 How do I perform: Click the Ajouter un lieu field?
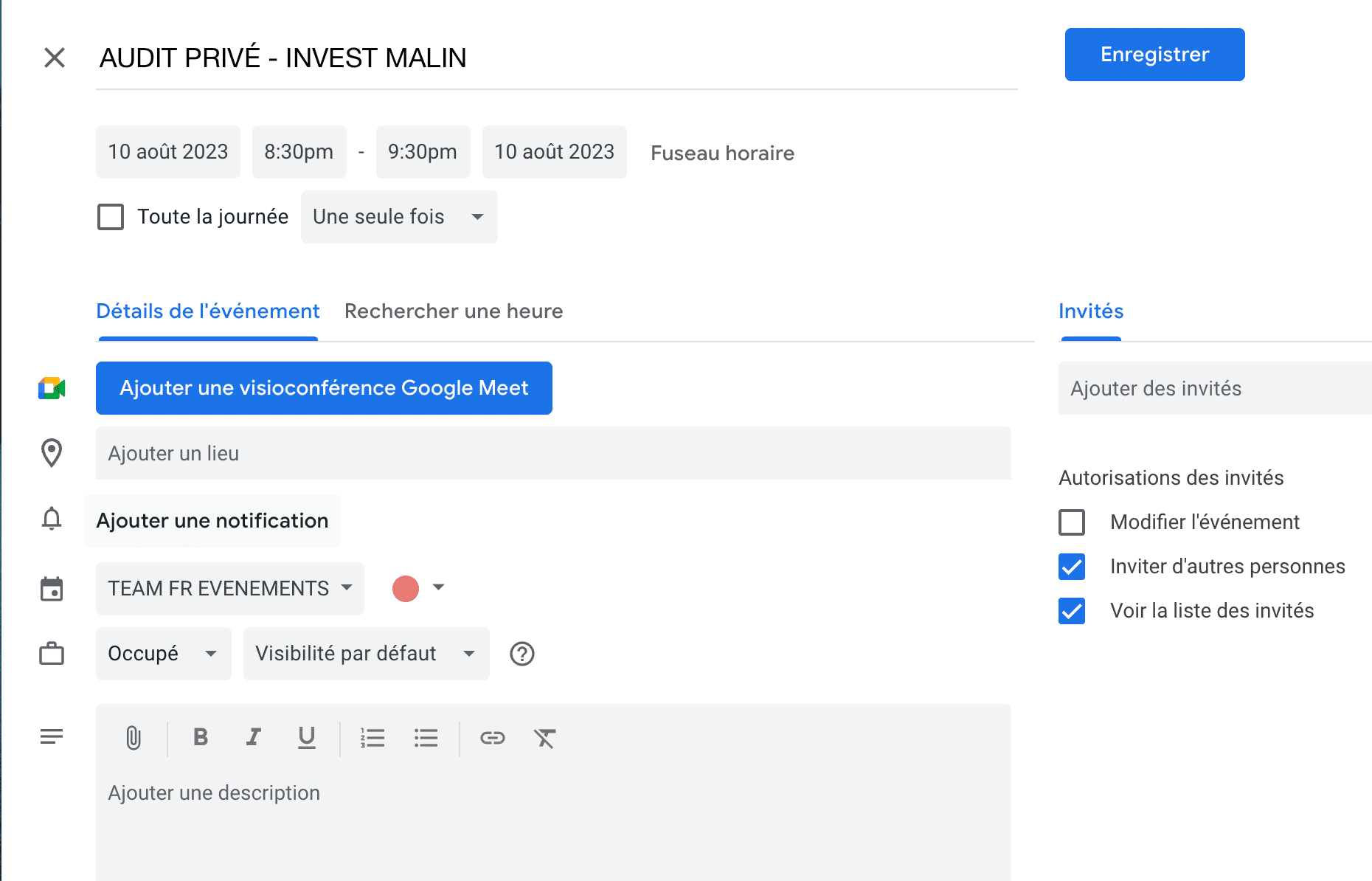coord(553,453)
